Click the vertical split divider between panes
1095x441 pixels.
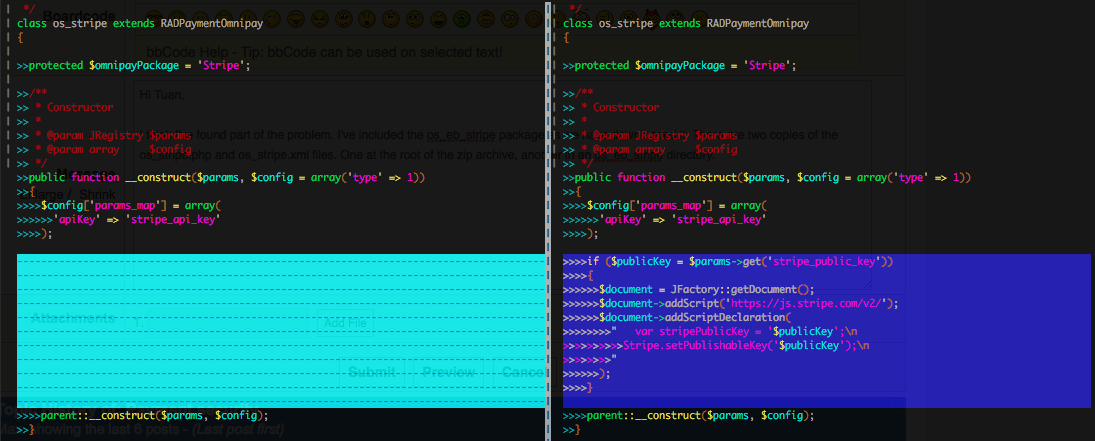(x=548, y=220)
